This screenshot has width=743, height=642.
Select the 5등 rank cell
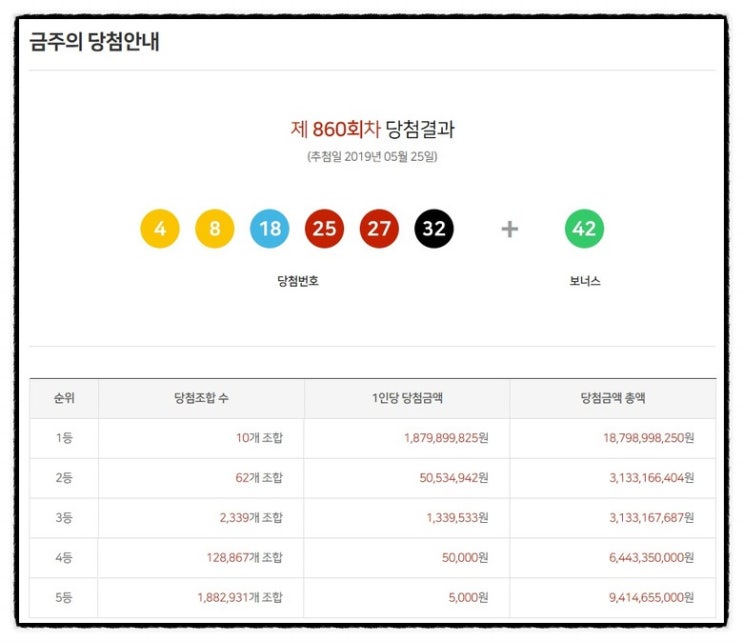tap(64, 597)
